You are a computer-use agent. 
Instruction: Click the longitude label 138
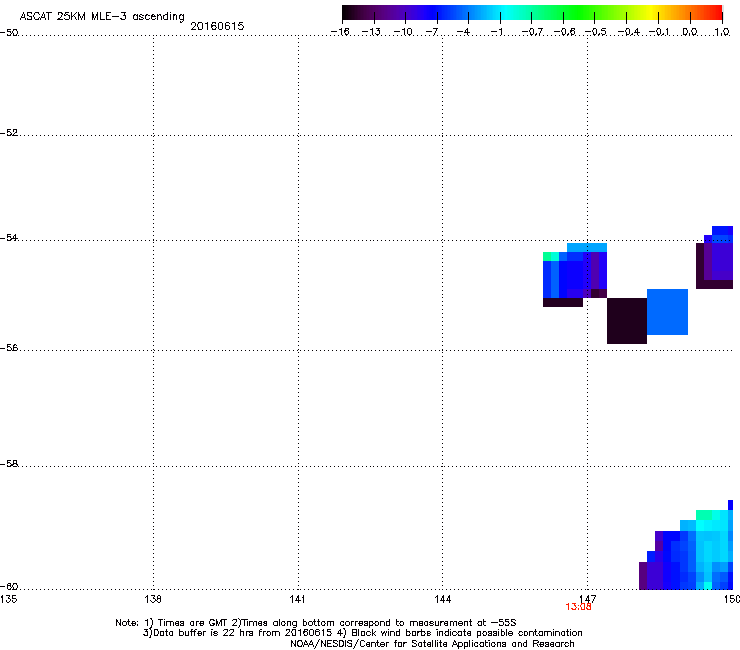[153, 599]
